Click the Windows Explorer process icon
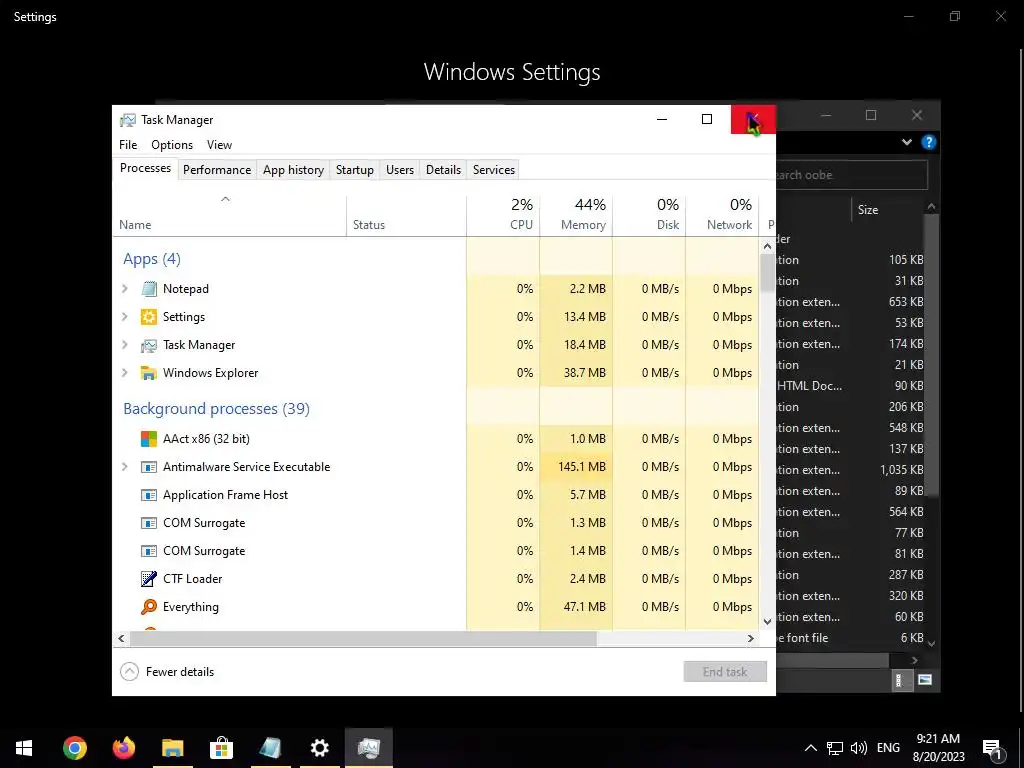Viewport: 1024px width, 768px height. 149,373
